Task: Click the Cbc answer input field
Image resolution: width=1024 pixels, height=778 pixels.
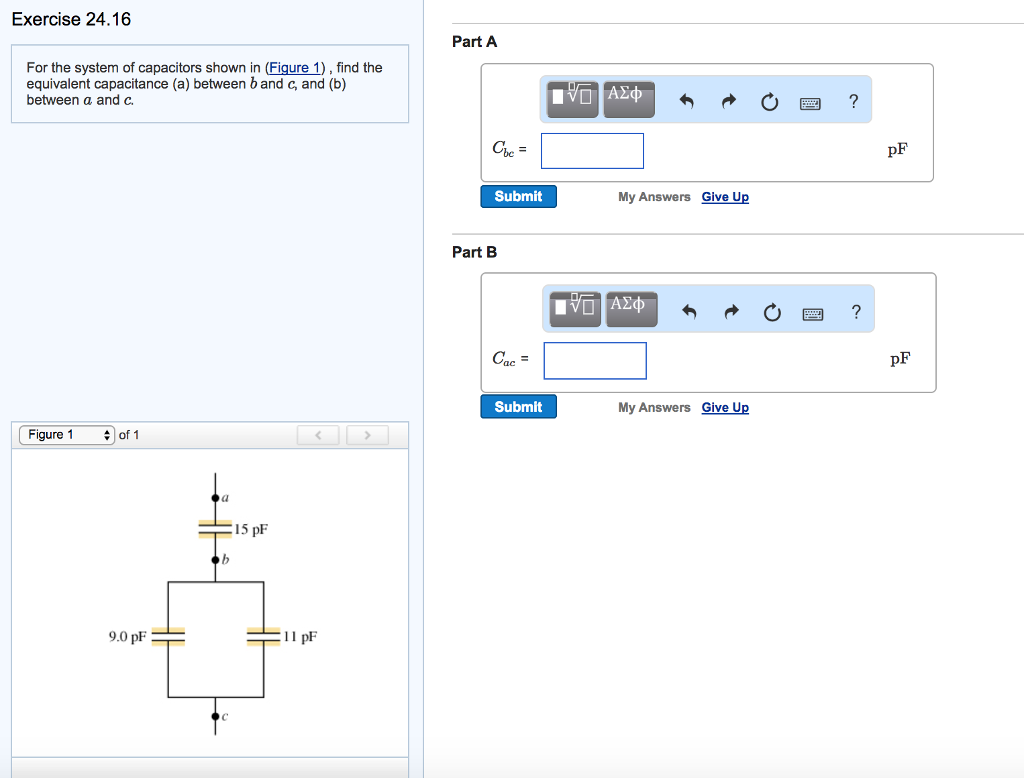Action: pos(591,149)
